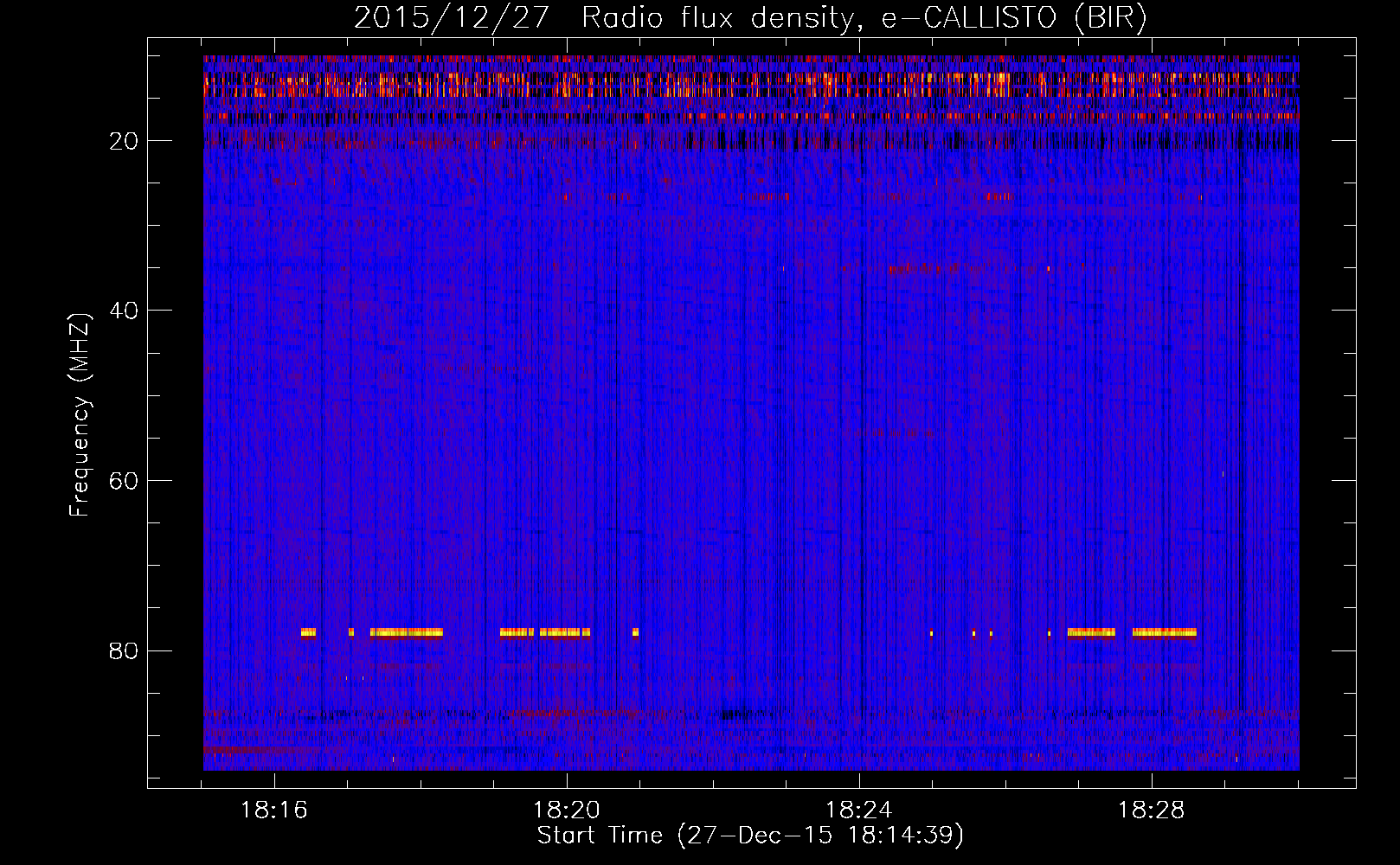Click the "Start Time (27-Dec-15 18:14:39)" axis label
The width and height of the screenshot is (1400, 865).
coord(750,836)
